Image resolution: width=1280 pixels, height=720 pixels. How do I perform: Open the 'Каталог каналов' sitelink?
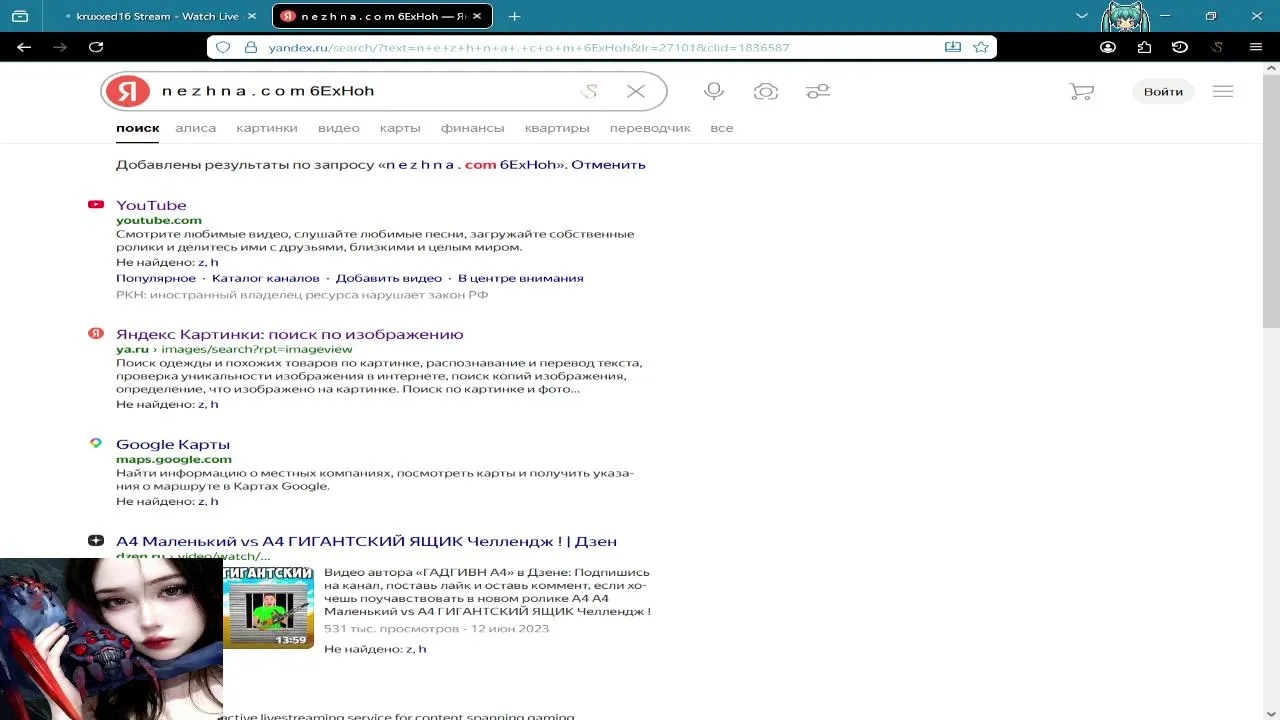tap(266, 278)
